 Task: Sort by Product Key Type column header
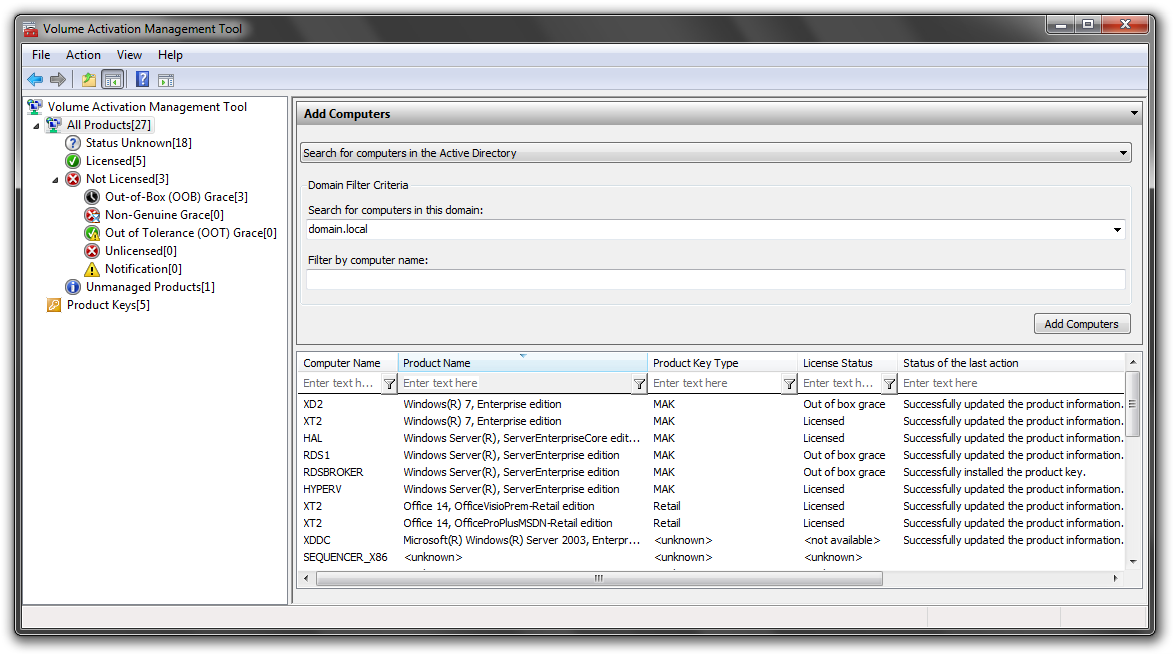coord(723,363)
